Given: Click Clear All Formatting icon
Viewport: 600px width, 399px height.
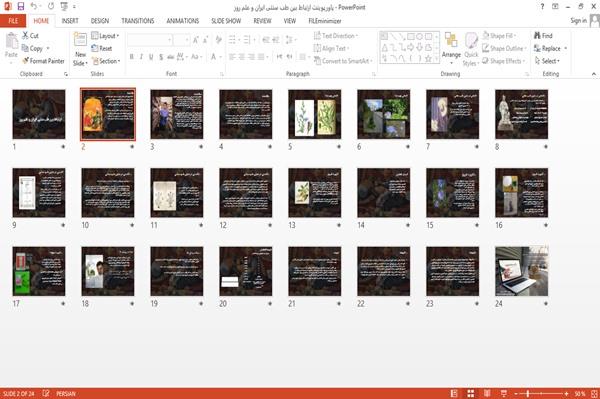Looking at the screenshot, I should 219,40.
